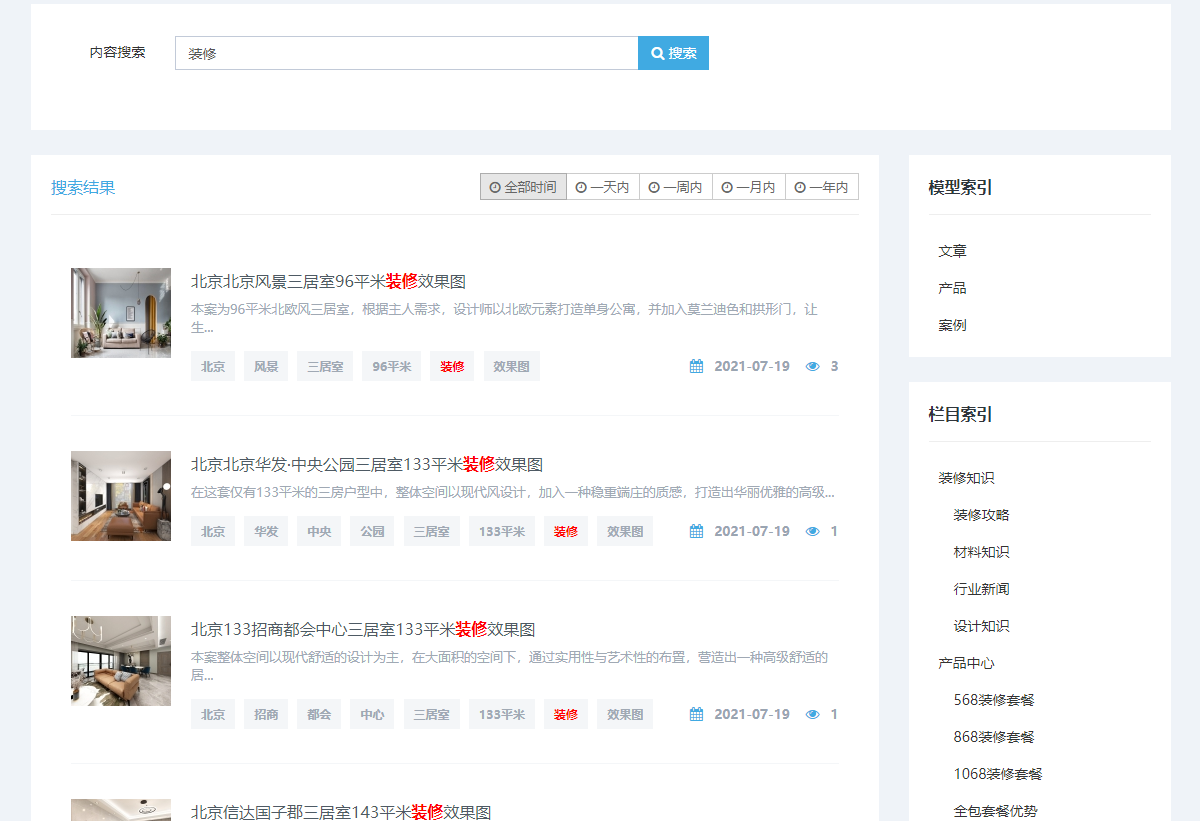Screen dimensions: 1200x821
Task: Click the 都会 tag
Action: pos(319,714)
